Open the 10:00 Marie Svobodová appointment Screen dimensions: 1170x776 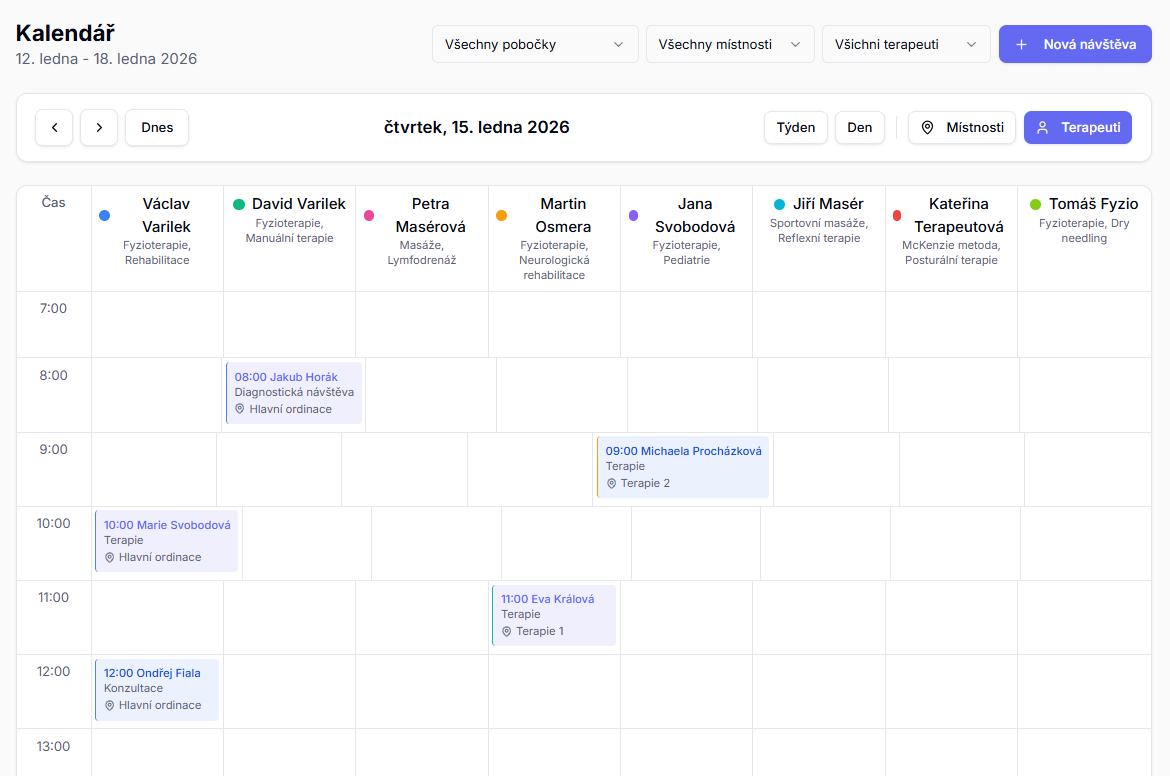[166, 541]
